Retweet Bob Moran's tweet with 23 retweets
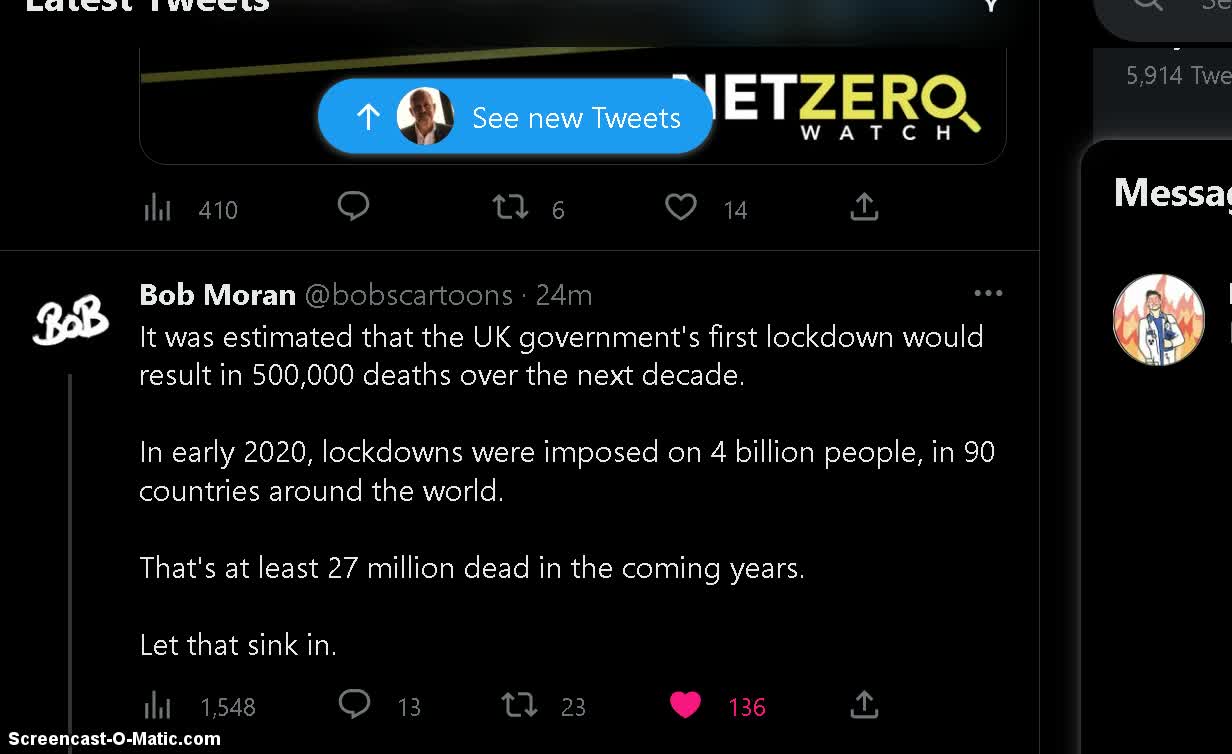This screenshot has width=1232, height=754. tap(519, 705)
